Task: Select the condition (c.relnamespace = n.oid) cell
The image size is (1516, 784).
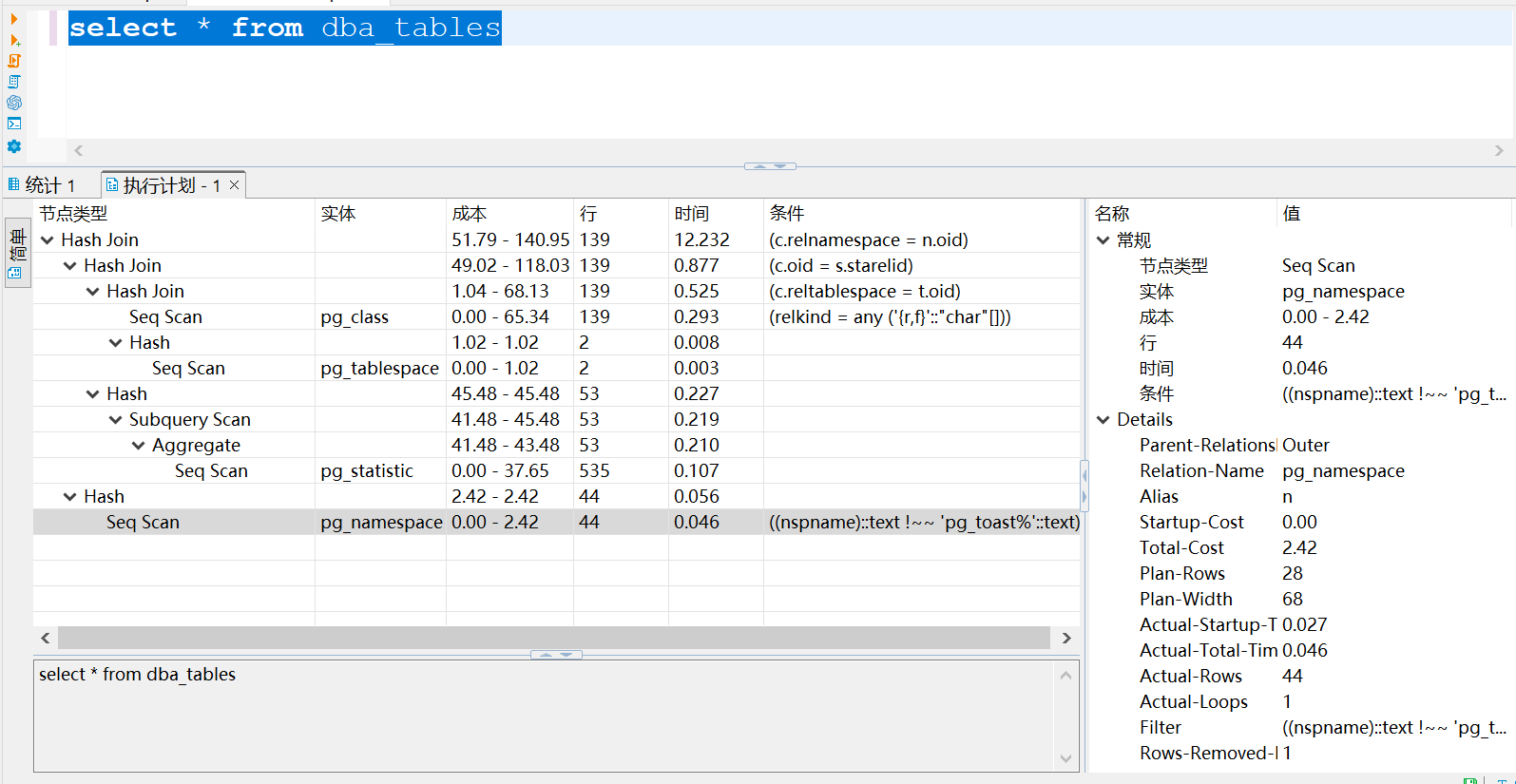Action: 922,240
